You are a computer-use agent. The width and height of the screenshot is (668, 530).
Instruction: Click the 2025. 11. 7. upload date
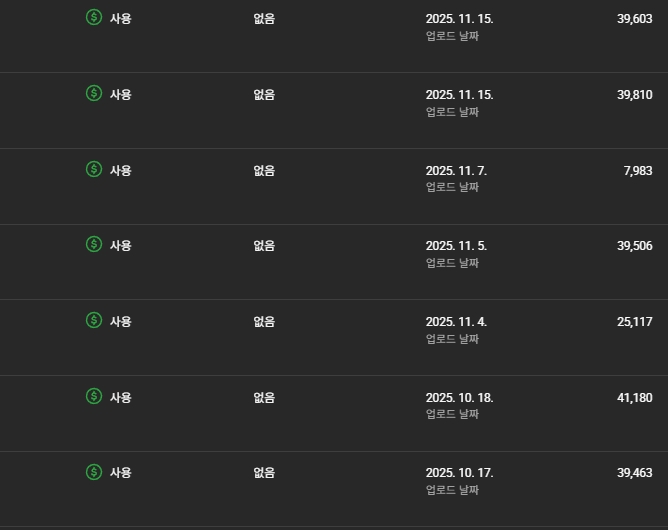(456, 171)
